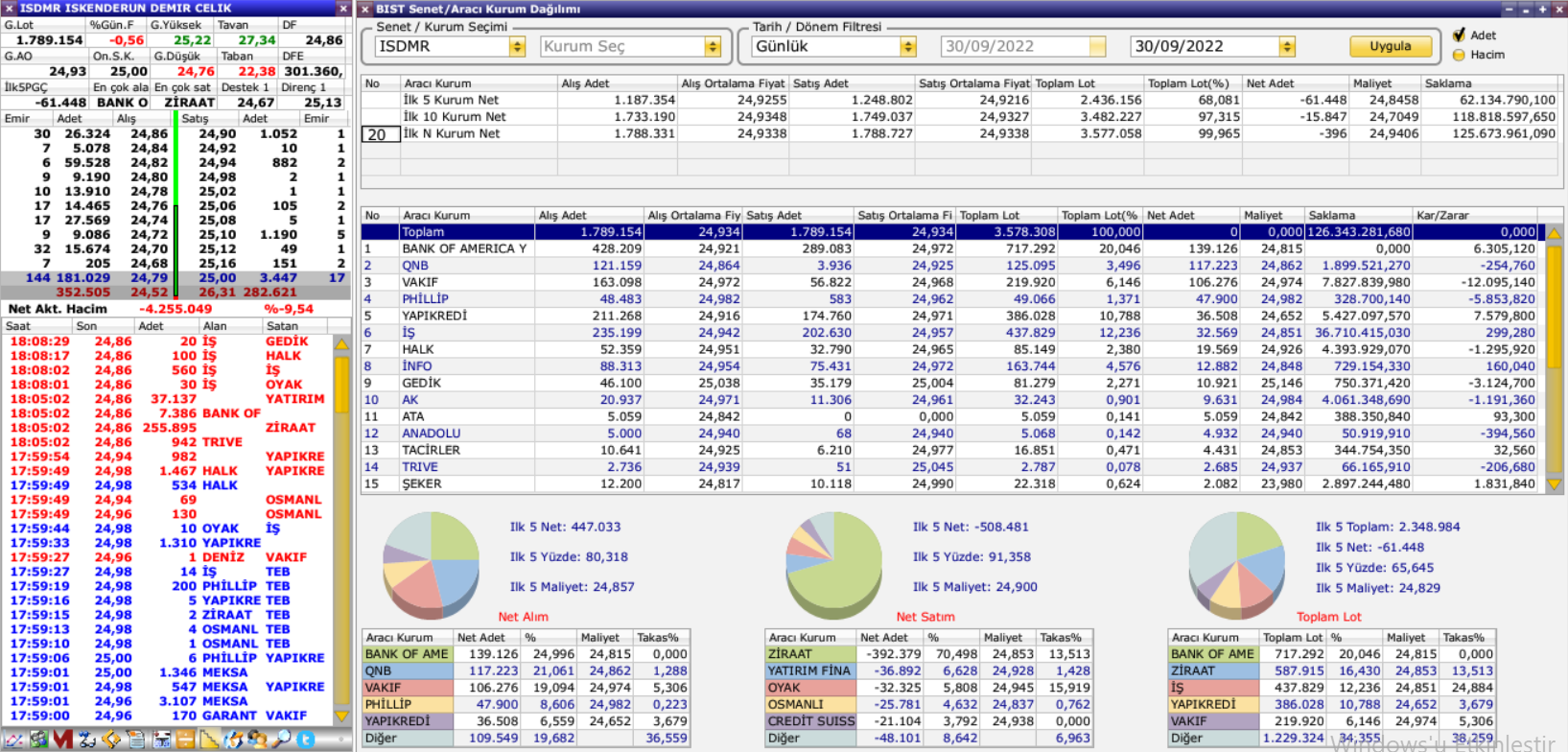
Task: Select the BANK OF AMERICA Y row
Action: coord(949,248)
